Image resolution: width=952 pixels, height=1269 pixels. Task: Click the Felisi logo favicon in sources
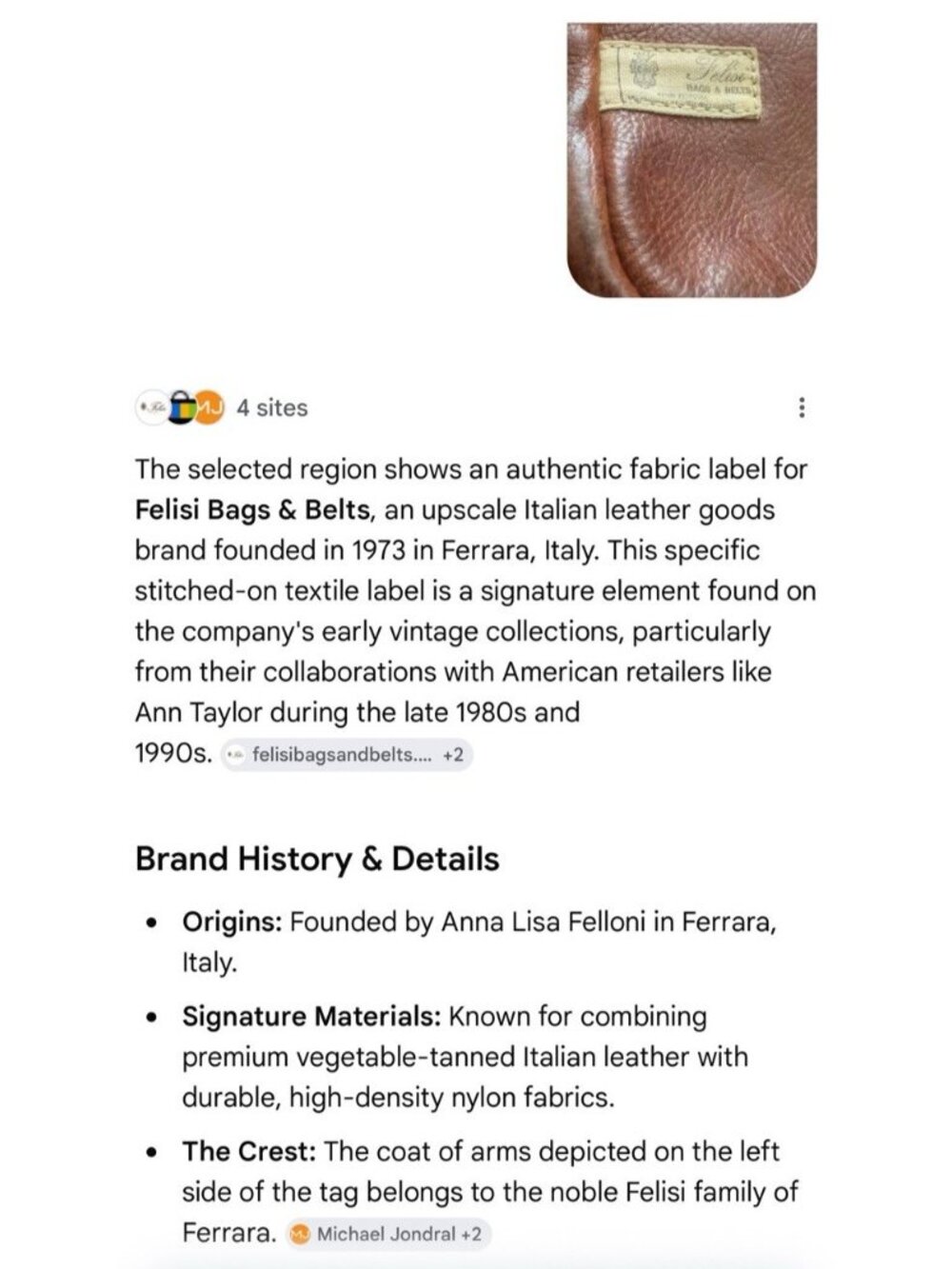tap(150, 407)
